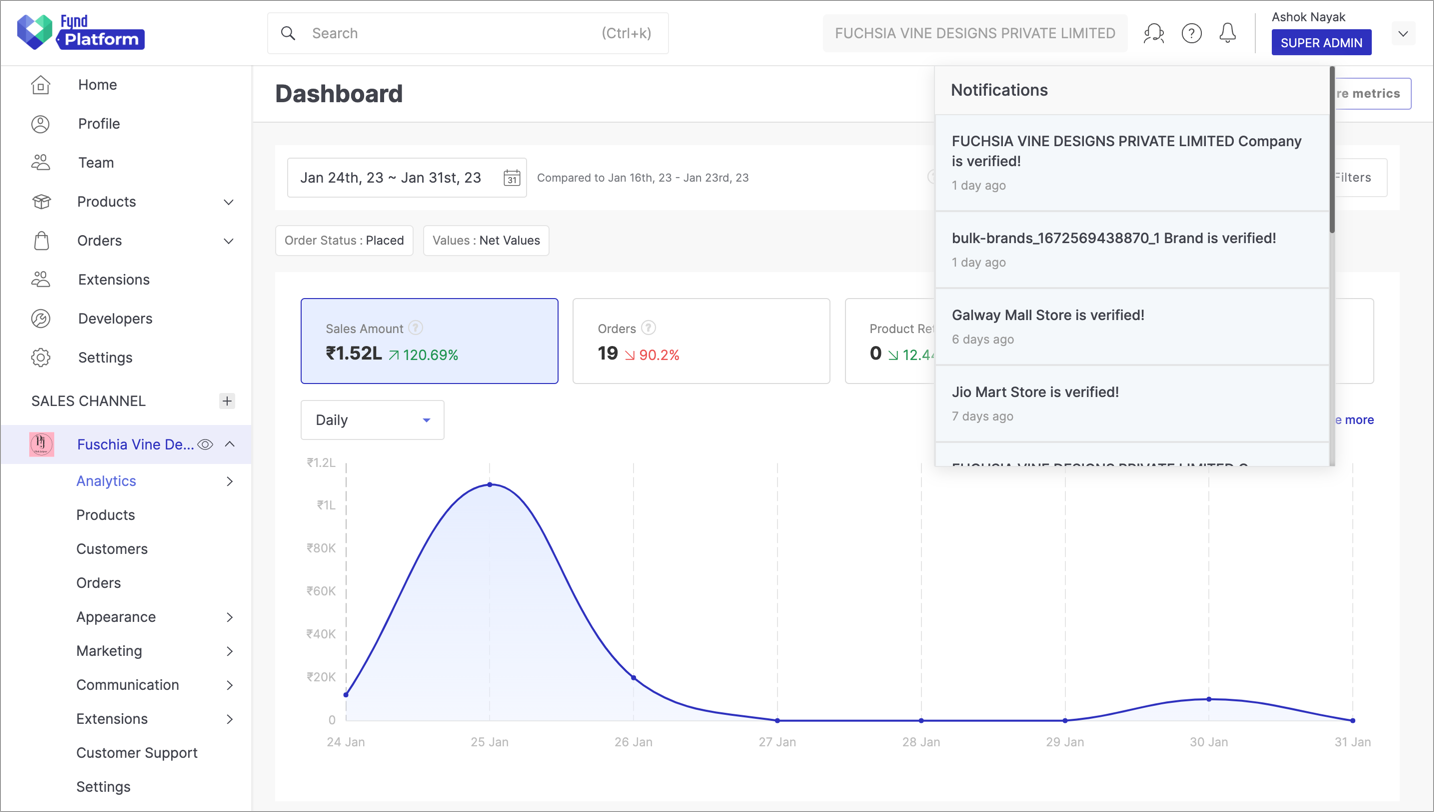Click the Ashok Nayak user name
The height and width of the screenshot is (812, 1434).
tap(1308, 17)
